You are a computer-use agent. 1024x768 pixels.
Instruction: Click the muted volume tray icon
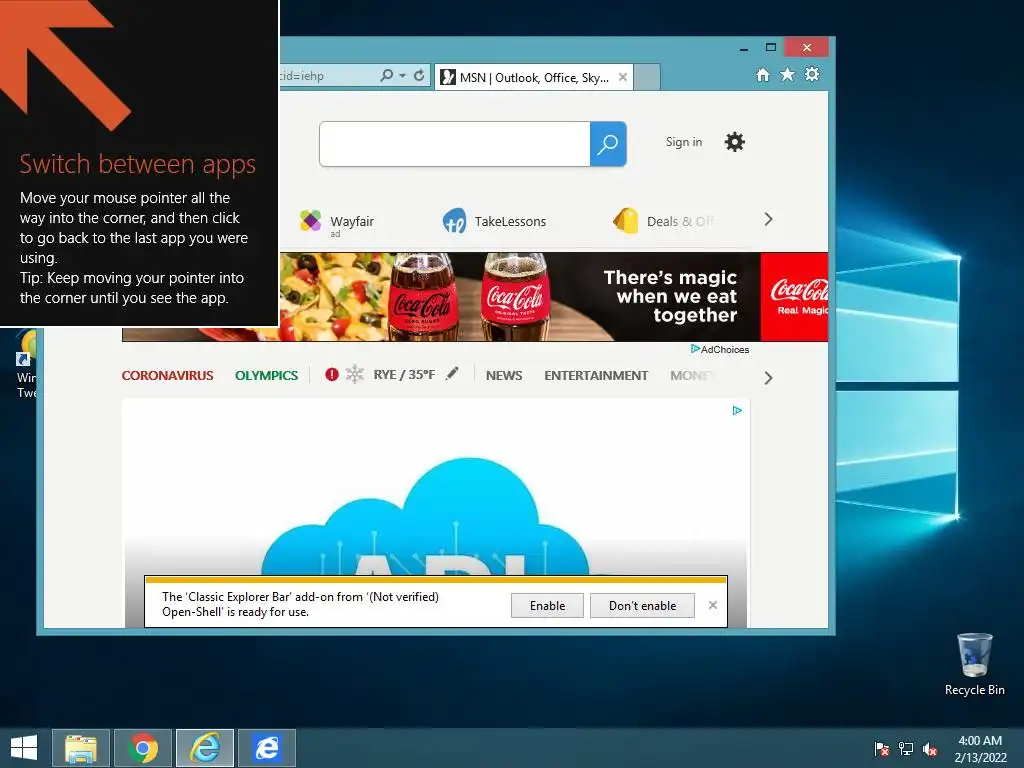pyautogui.click(x=930, y=748)
